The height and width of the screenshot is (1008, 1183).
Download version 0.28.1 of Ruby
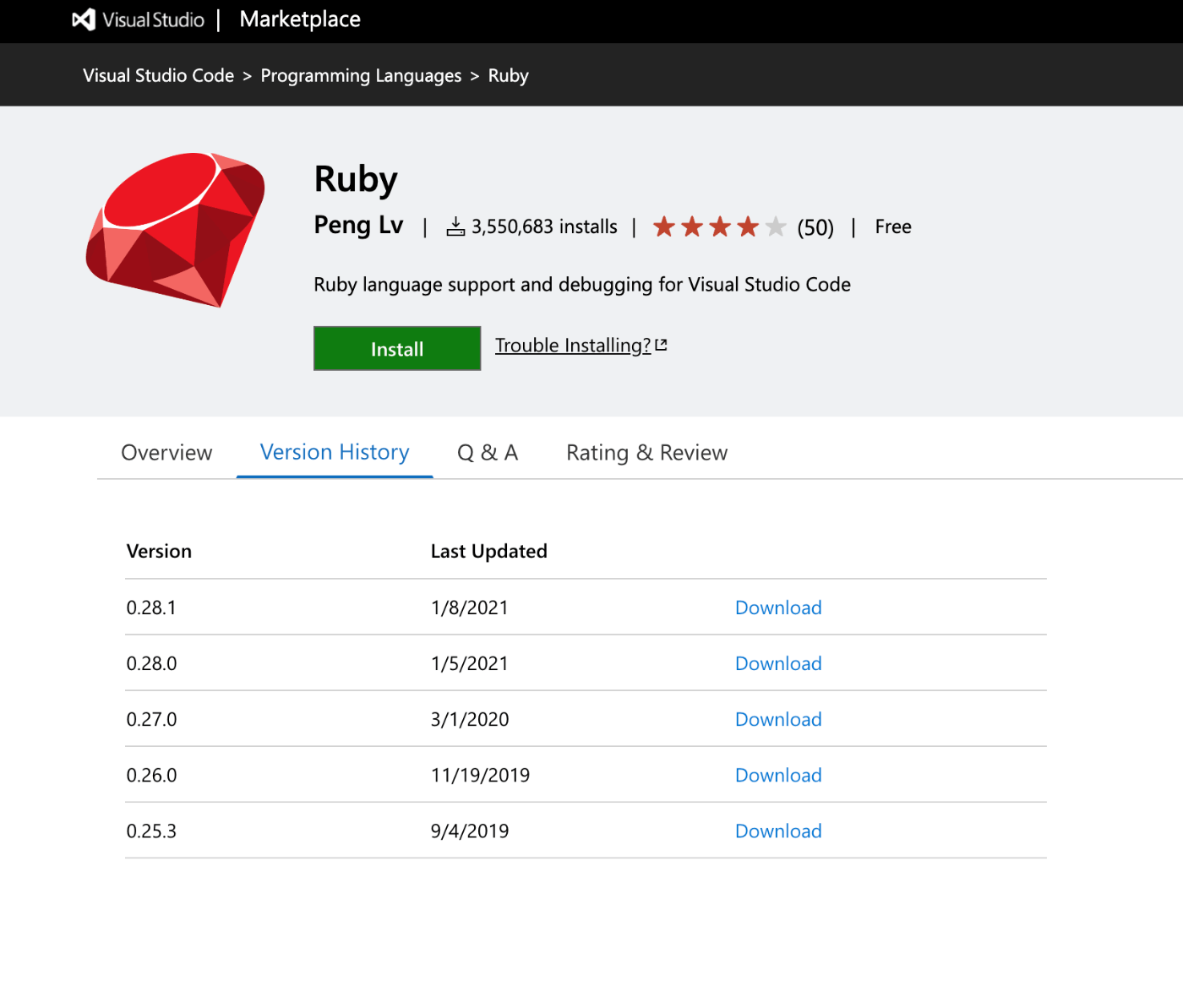point(777,607)
